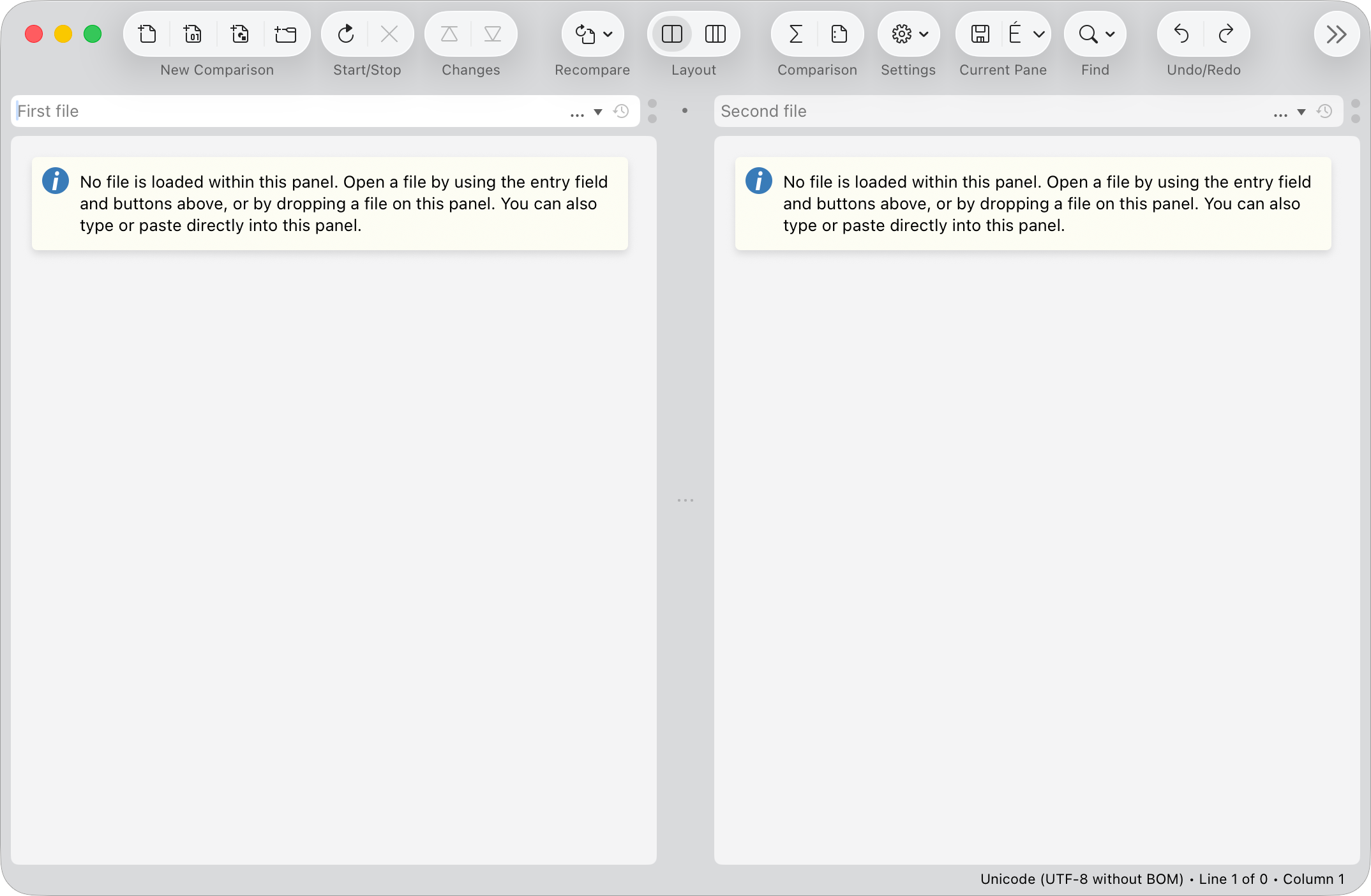
Task: Click the right panel blue info icon
Action: click(x=759, y=181)
